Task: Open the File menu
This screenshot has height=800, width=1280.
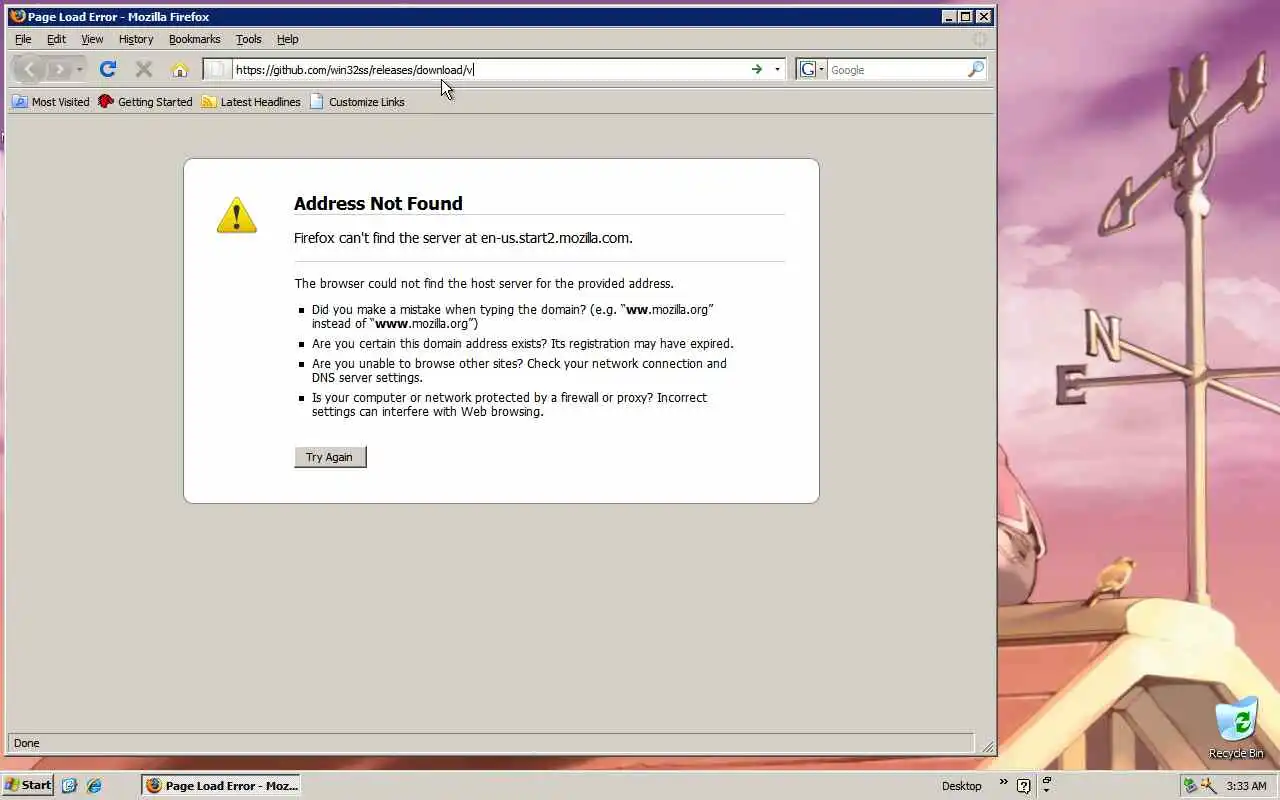Action: click(x=23, y=39)
